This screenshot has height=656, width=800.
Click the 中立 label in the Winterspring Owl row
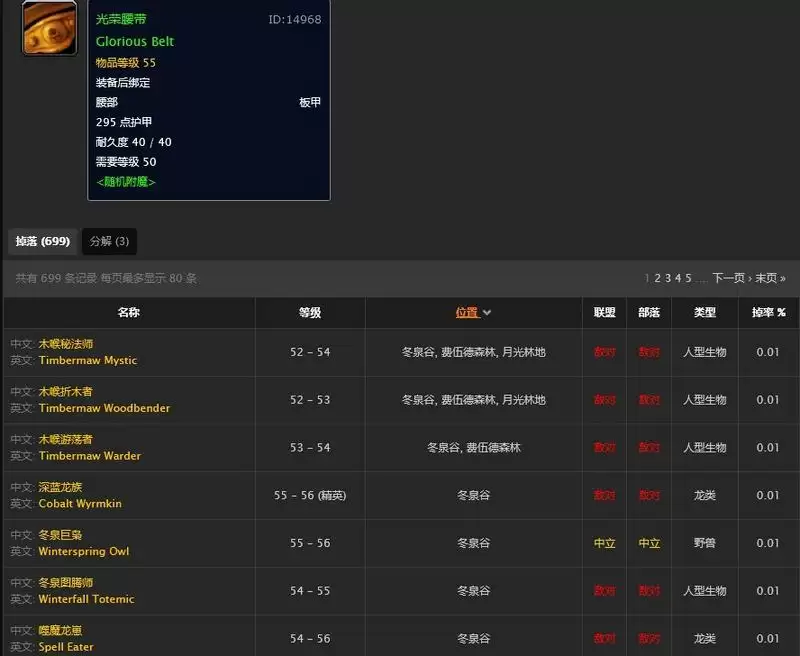coord(604,543)
